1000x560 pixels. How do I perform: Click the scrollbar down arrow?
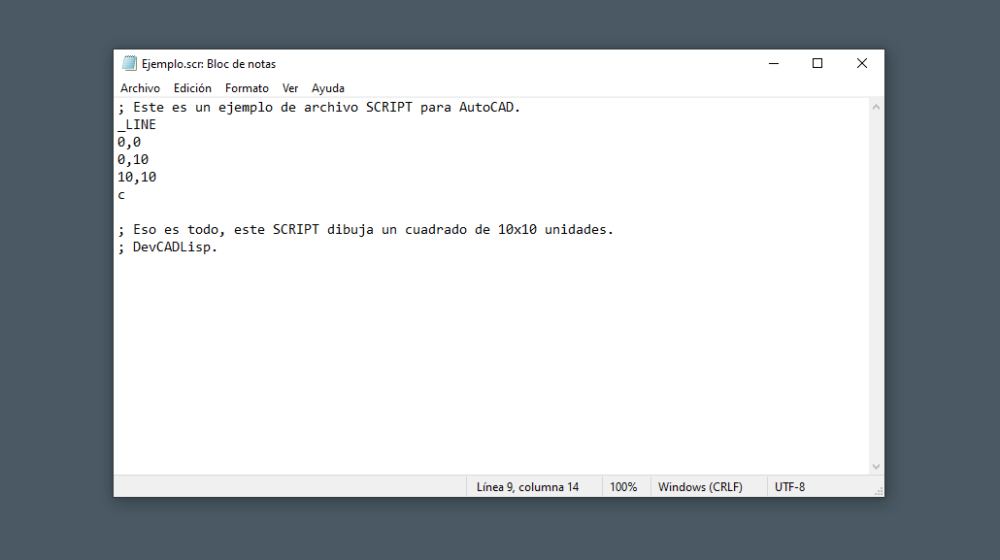coord(876,466)
